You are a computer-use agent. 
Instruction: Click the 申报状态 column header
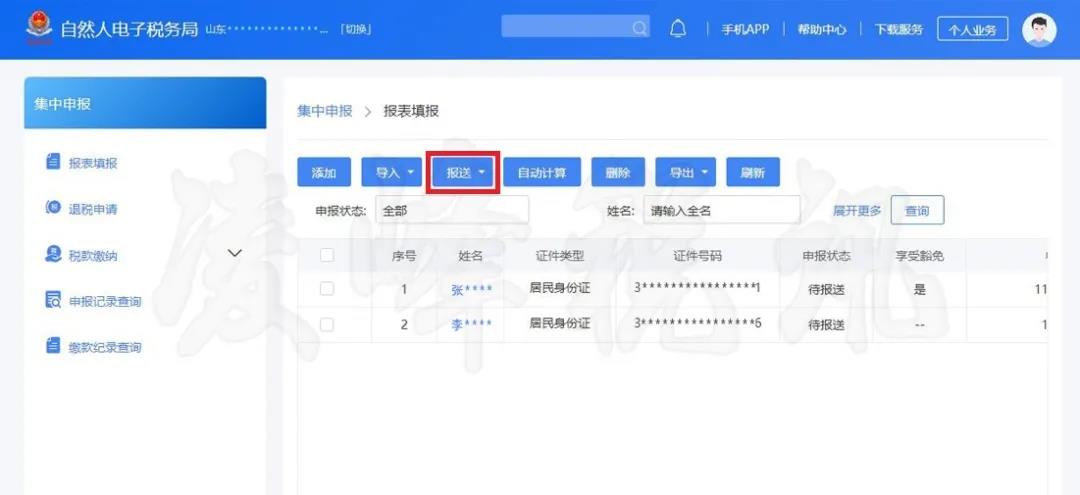click(x=826, y=256)
